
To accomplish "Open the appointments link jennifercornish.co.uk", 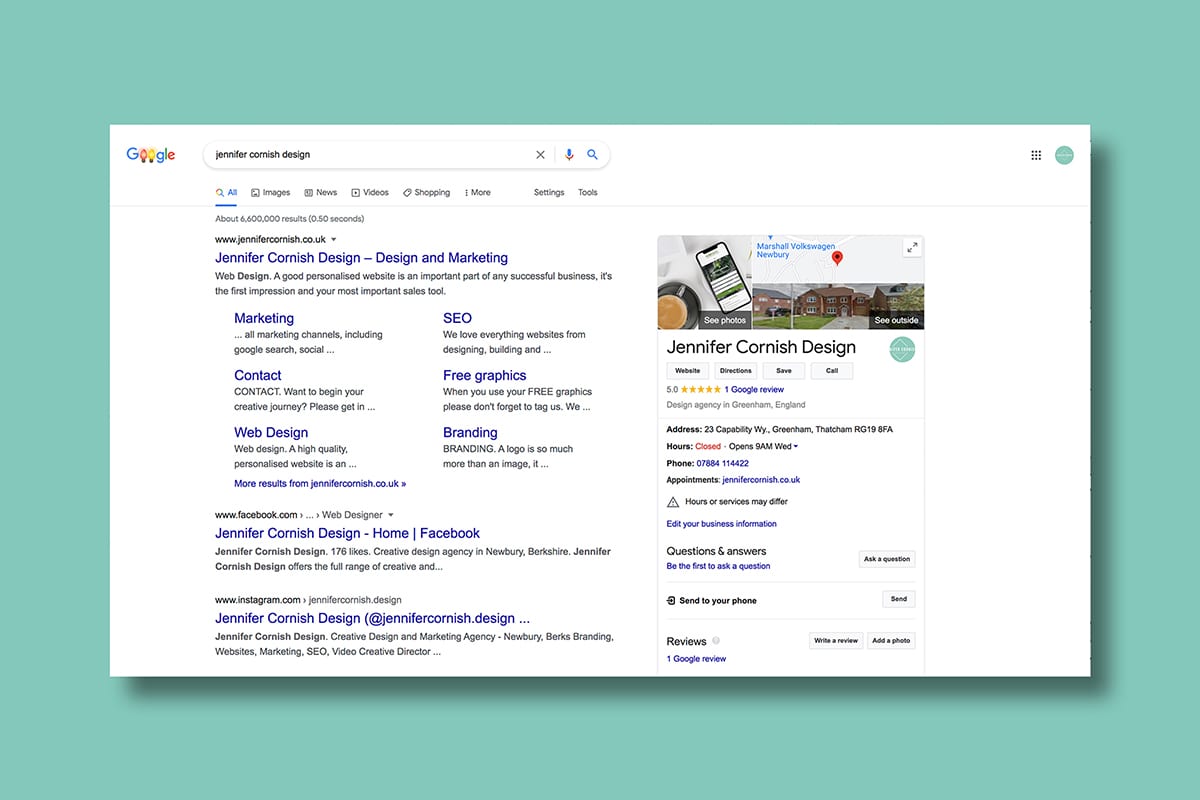I will 761,480.
